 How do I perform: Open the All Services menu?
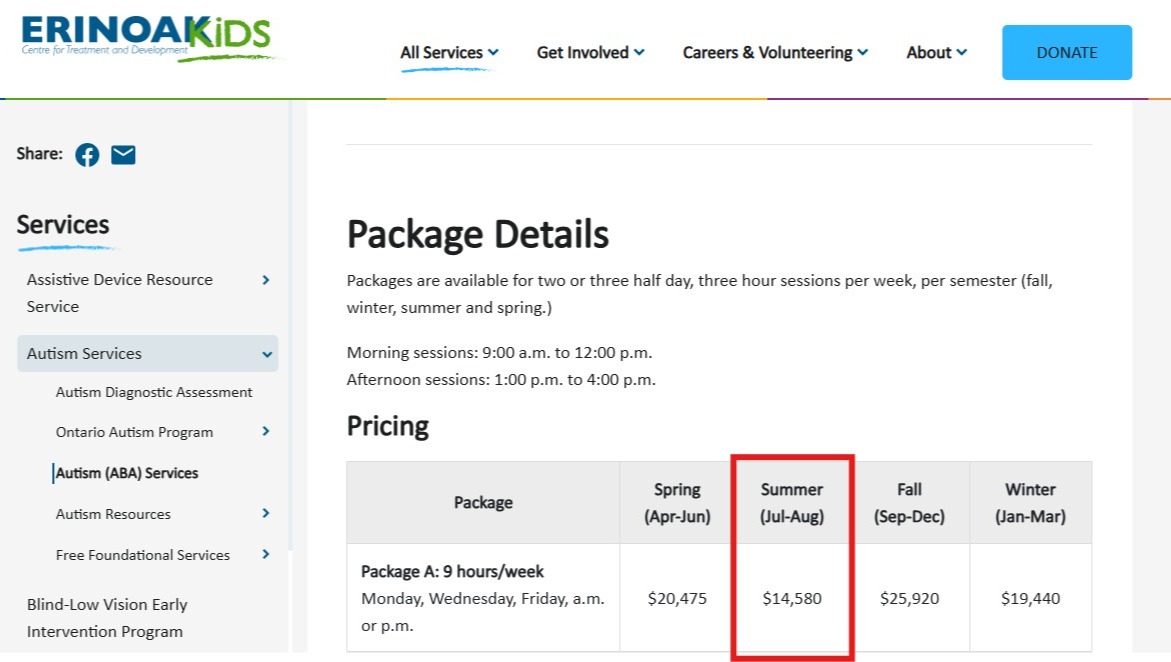(x=449, y=53)
